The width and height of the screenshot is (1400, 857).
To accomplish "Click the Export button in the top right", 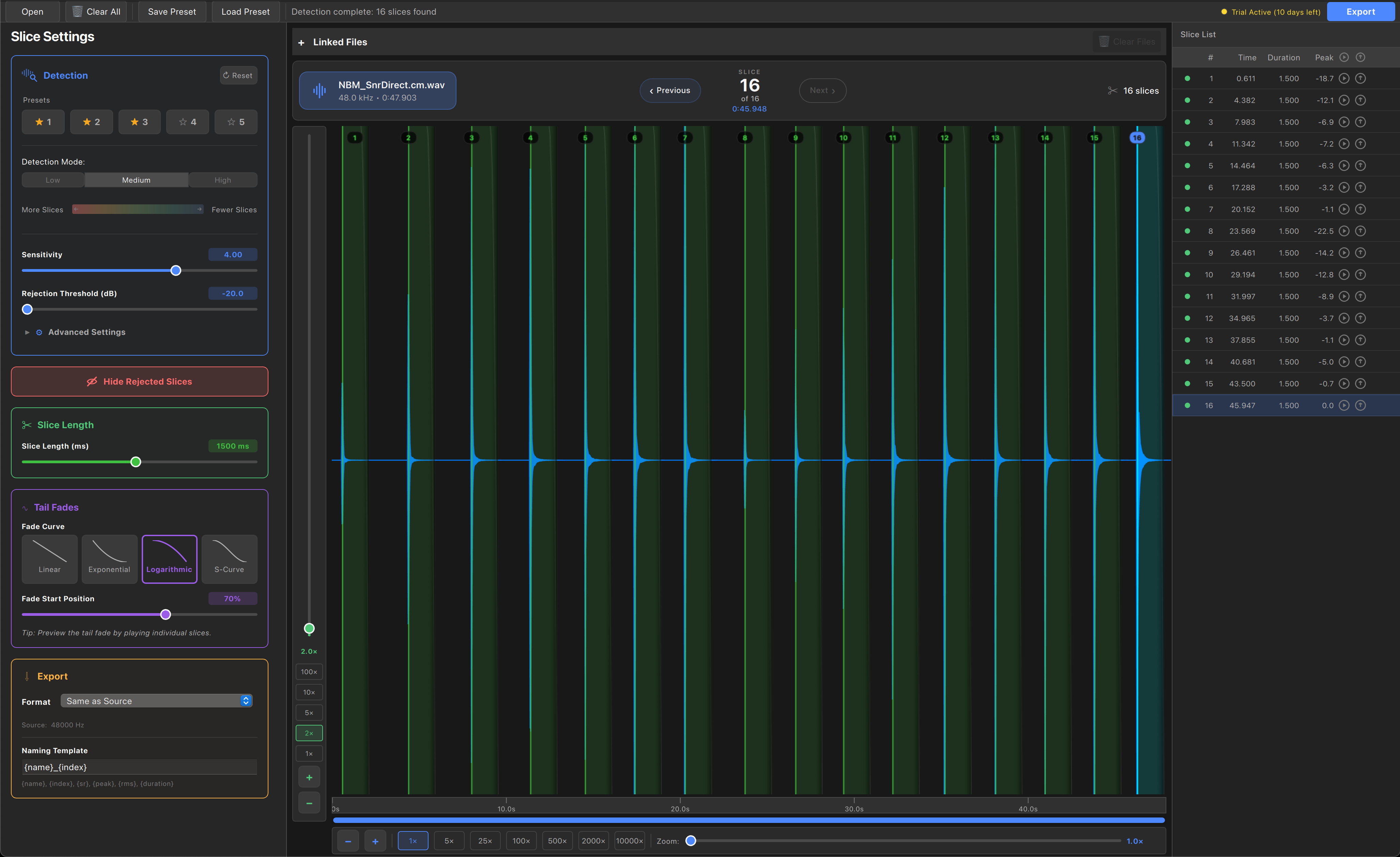I will click(1361, 11).
